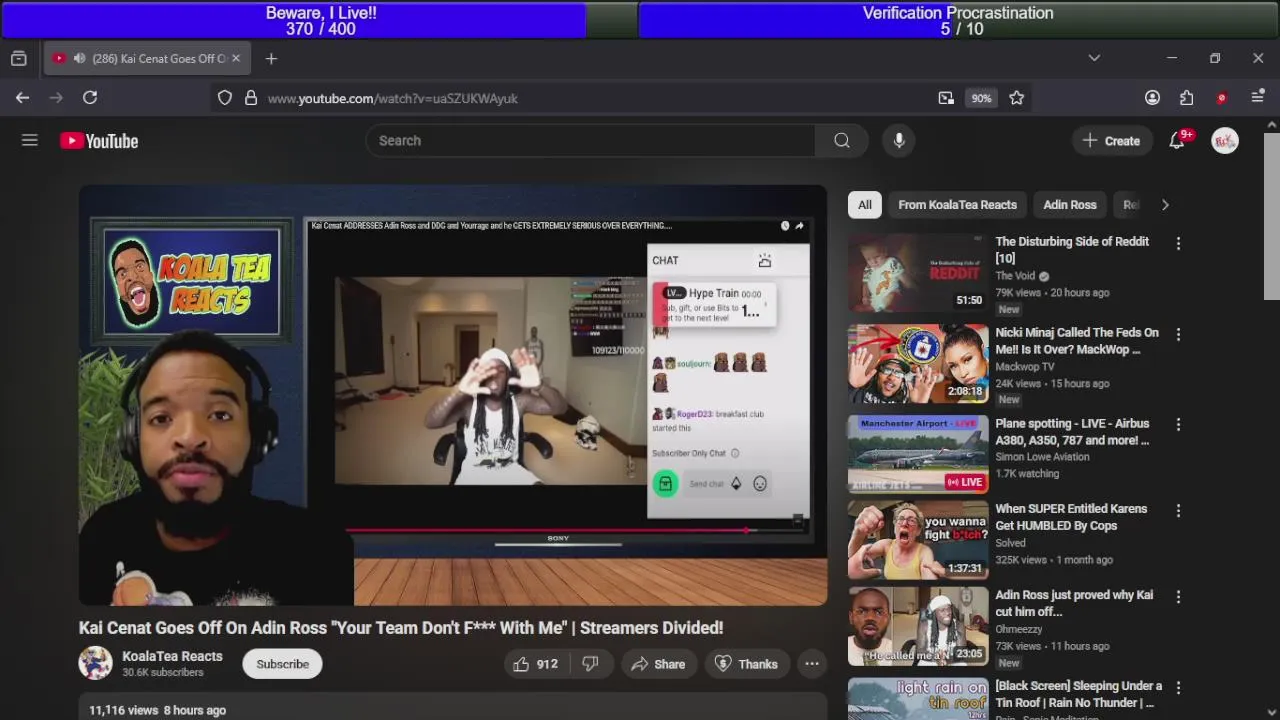
Task: Click '11,116 views 8 hours ago' description
Action: [157, 710]
